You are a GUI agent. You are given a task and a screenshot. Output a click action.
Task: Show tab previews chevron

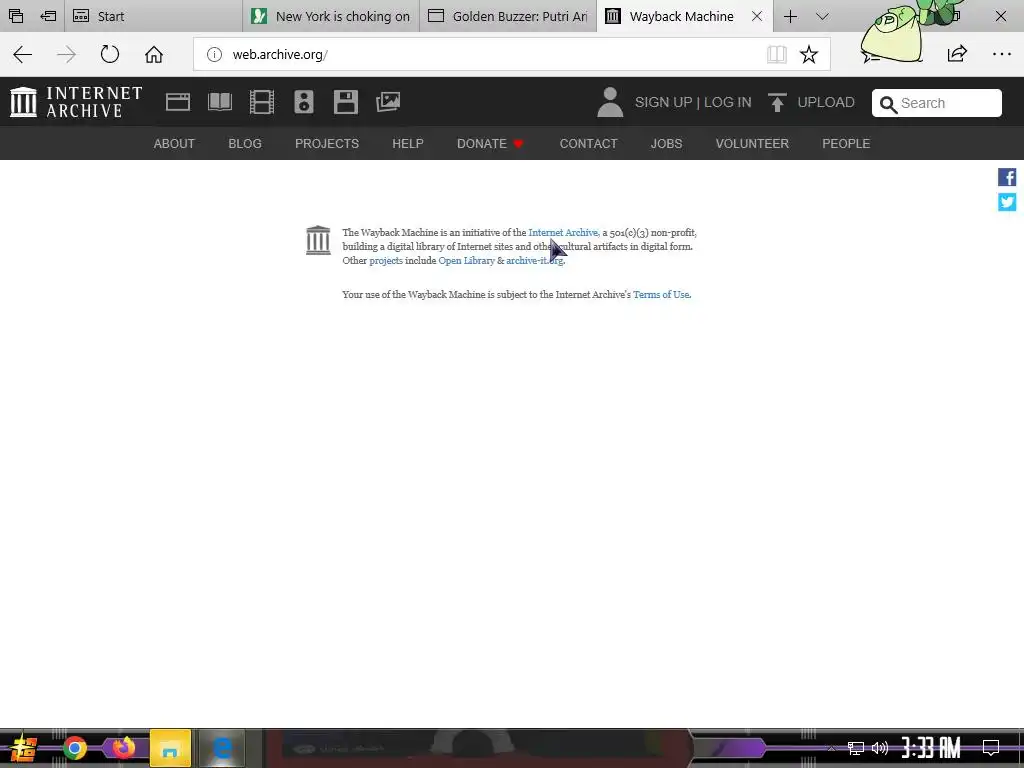coord(822,16)
